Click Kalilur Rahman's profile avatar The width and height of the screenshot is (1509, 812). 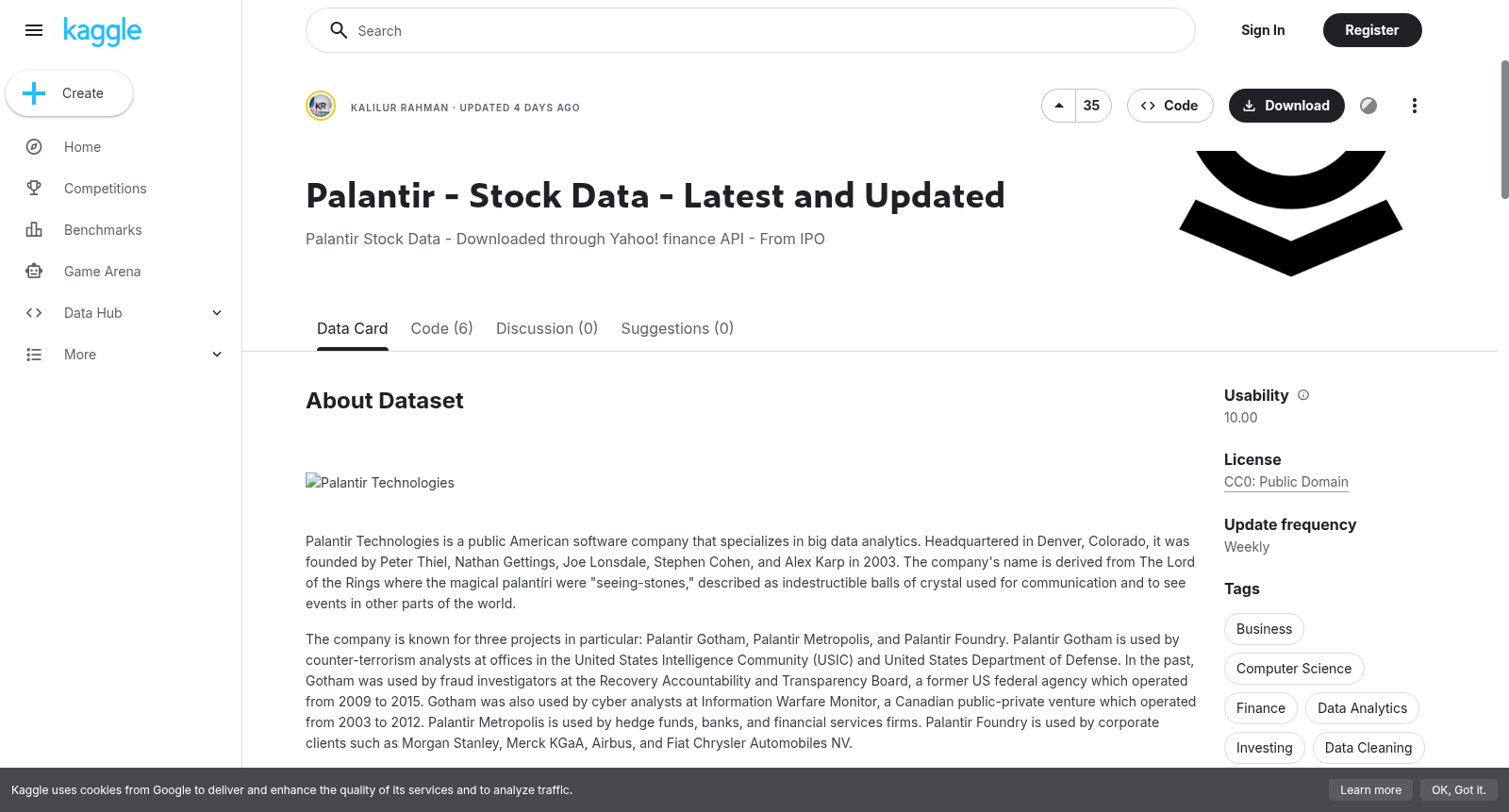321,106
